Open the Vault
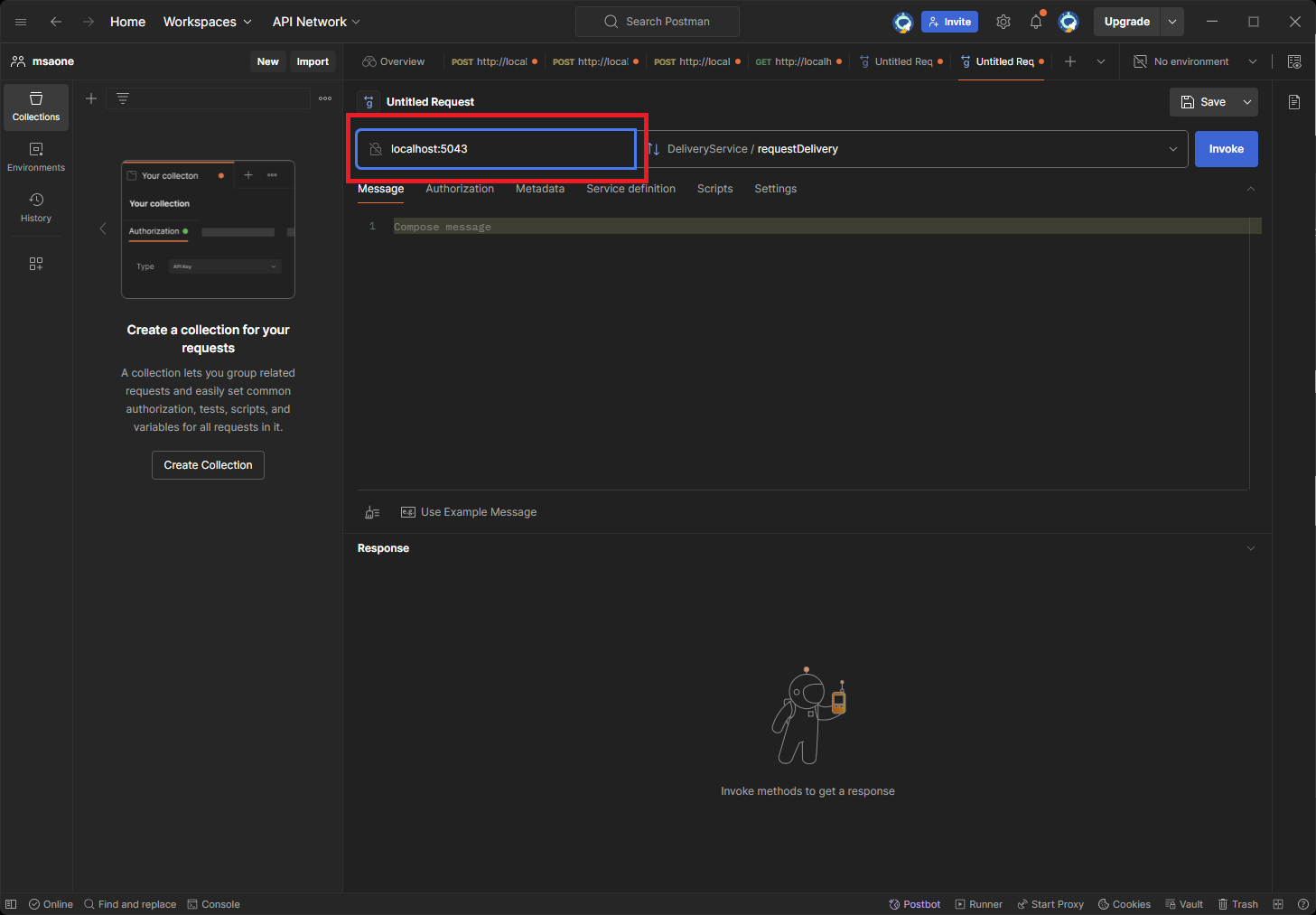The image size is (1316, 915). pyautogui.click(x=1184, y=904)
